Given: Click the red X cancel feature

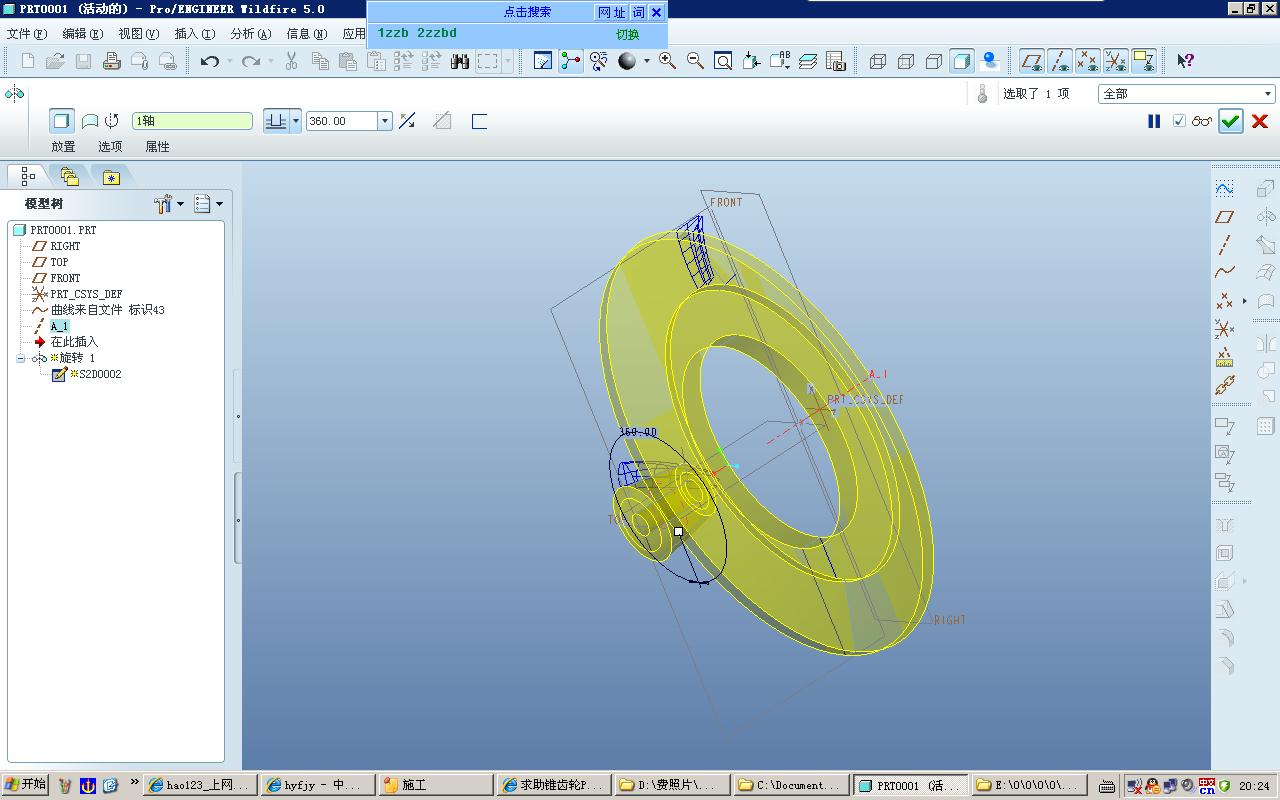Looking at the screenshot, I should (1260, 121).
